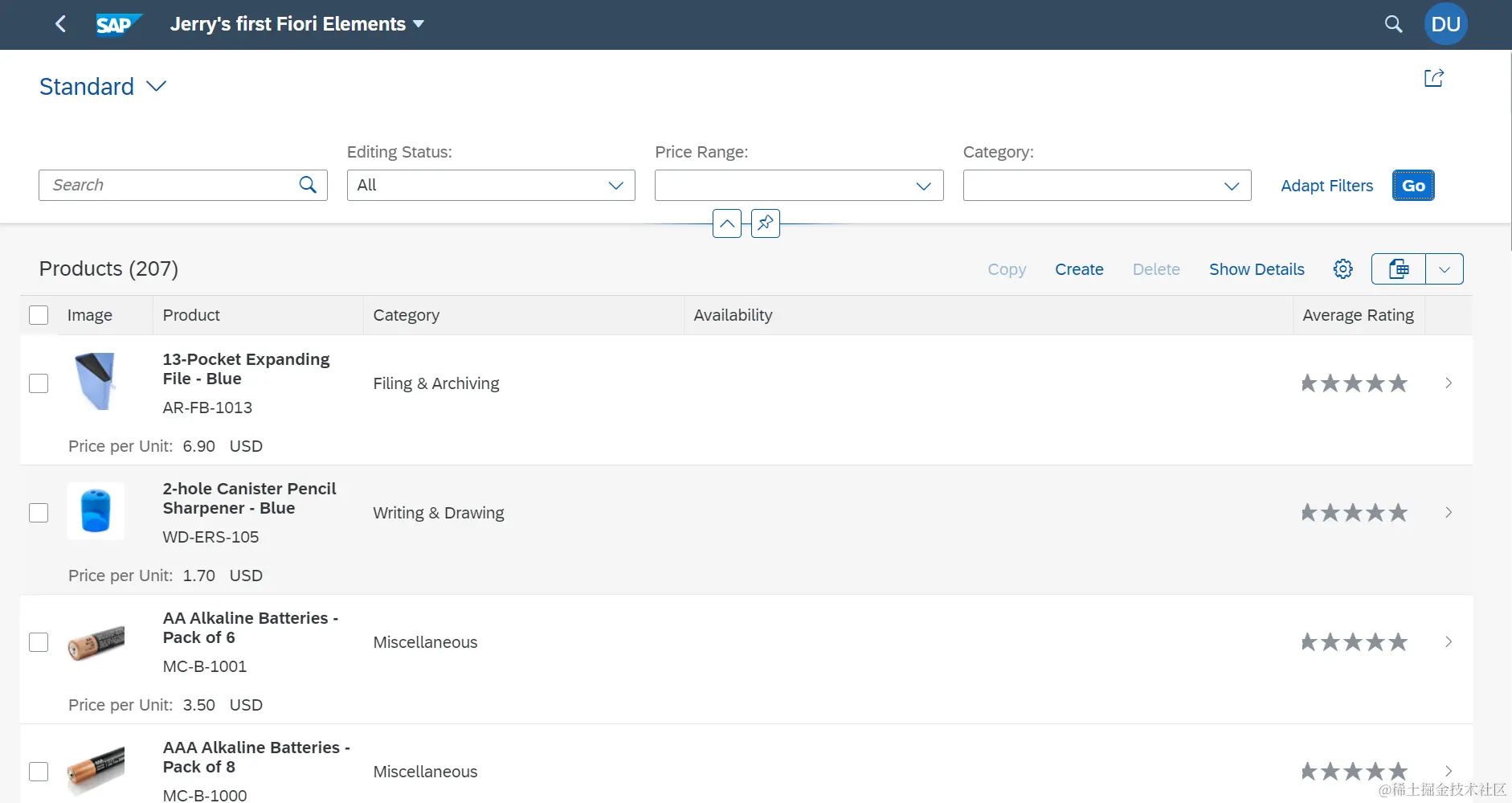Click the AA battery product image

pyautogui.click(x=96, y=642)
